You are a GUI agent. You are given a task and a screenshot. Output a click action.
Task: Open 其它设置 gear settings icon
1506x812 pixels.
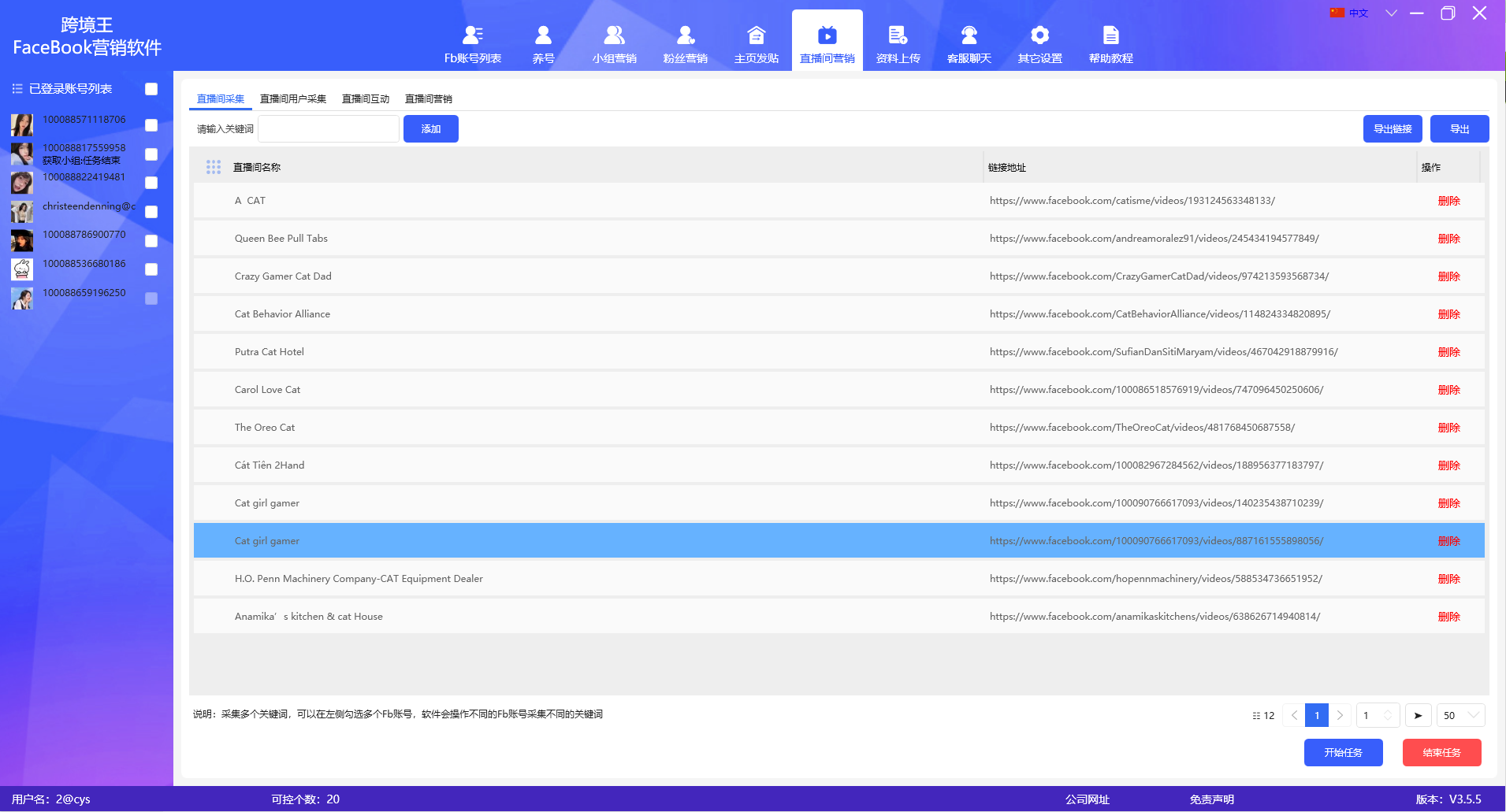tap(1039, 35)
